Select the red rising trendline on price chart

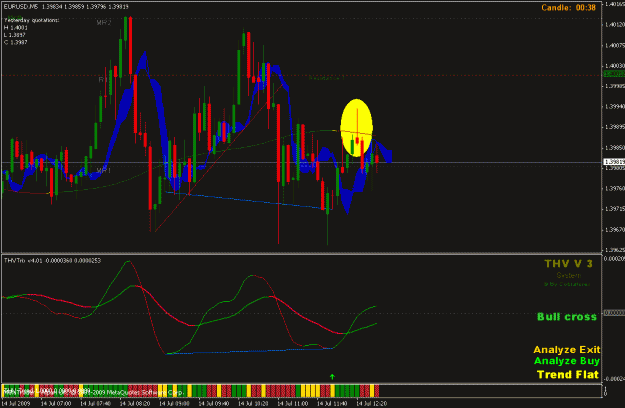pos(219,157)
